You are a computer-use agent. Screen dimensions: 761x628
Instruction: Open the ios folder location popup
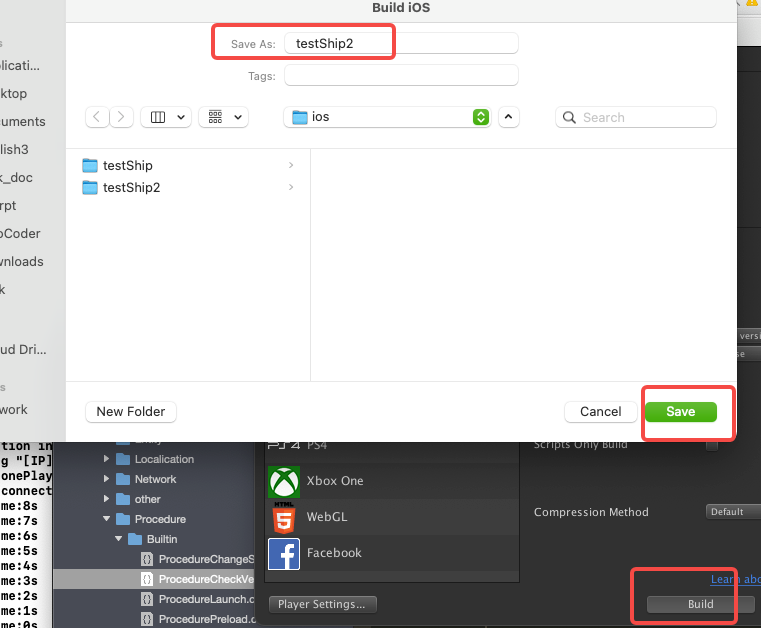[x=387, y=117]
